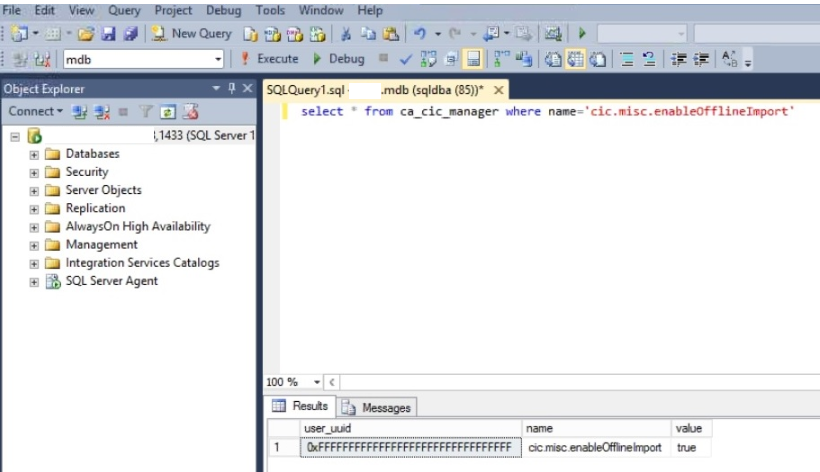
Task: Refresh the Object Explorer tree
Action: point(169,111)
